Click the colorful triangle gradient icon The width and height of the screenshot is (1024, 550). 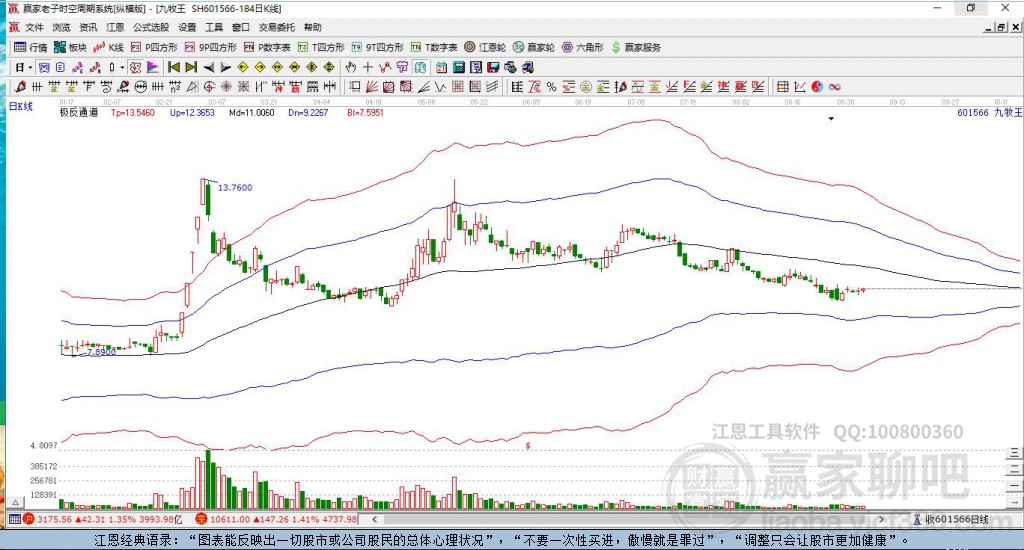click(152, 67)
